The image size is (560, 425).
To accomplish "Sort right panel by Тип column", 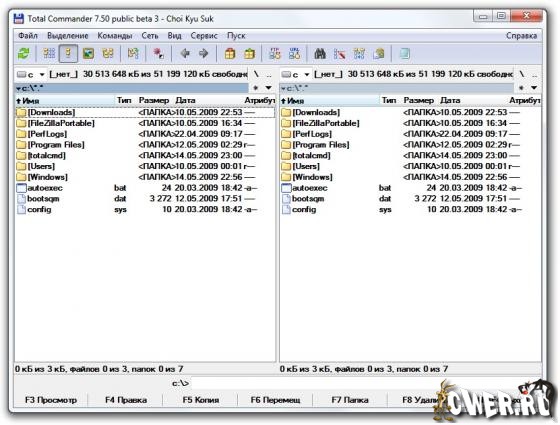I will click(x=390, y=101).
